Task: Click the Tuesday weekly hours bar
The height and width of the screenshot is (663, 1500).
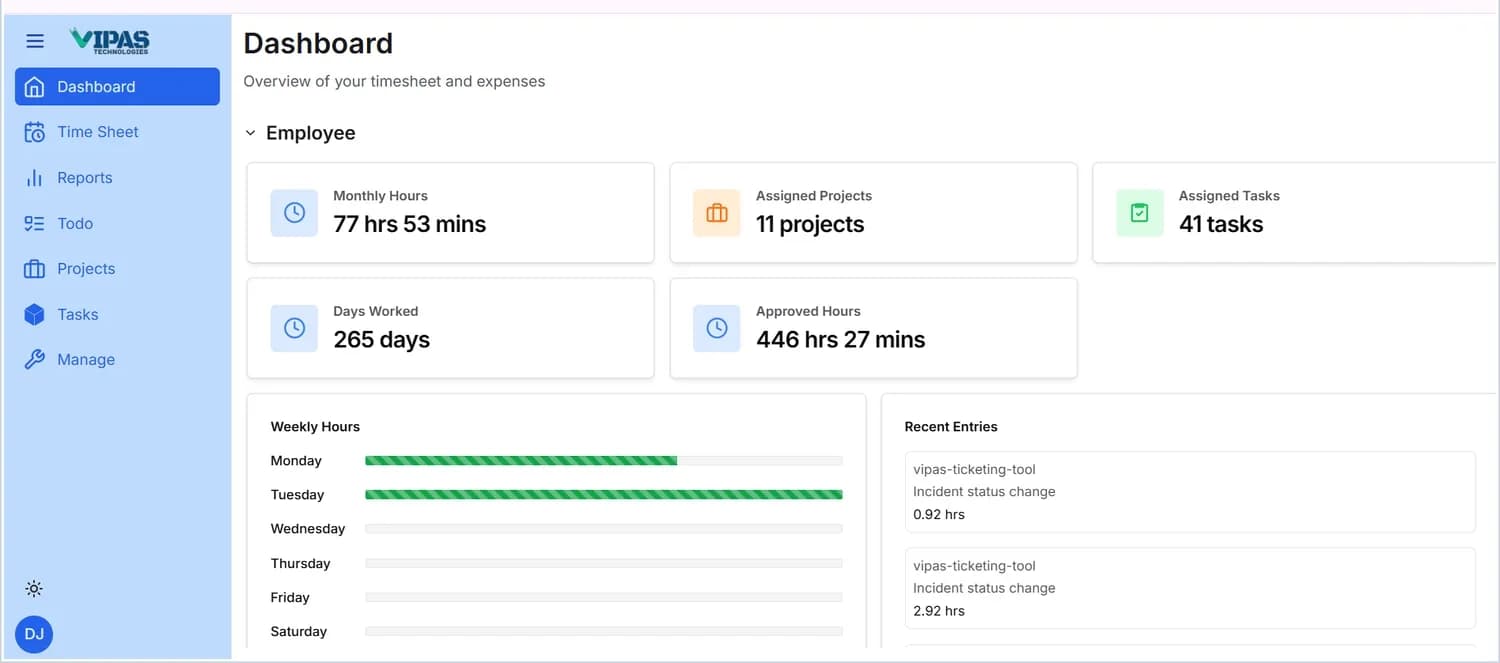Action: [x=604, y=495]
